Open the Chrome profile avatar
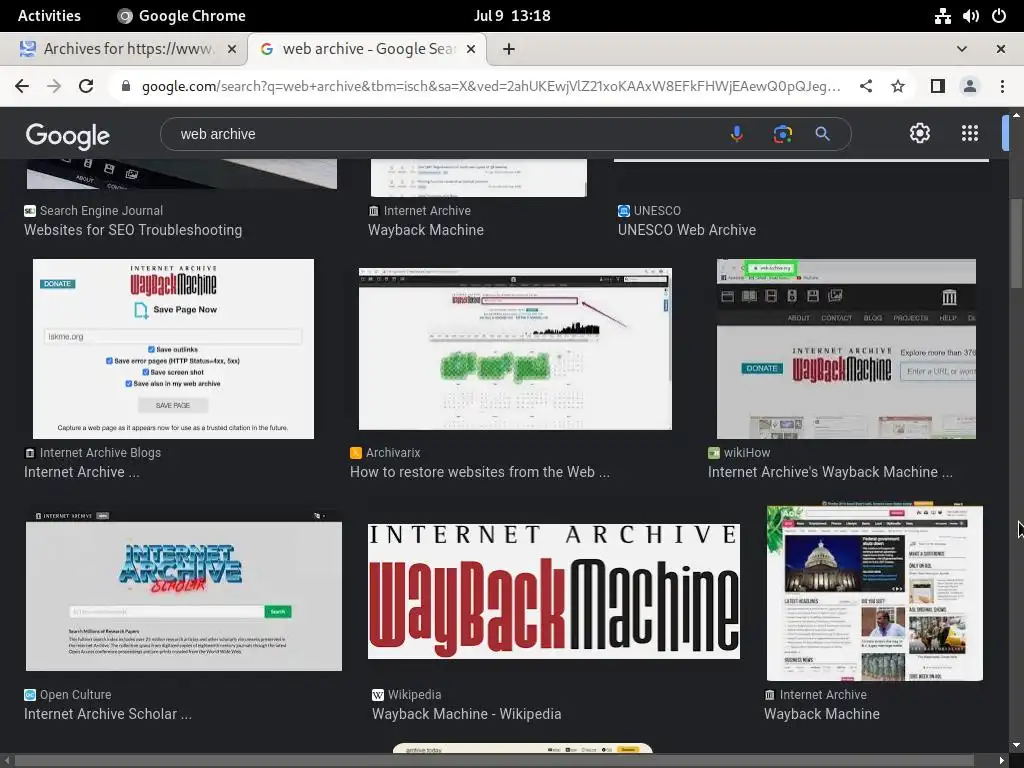The image size is (1024, 768). pyautogui.click(x=970, y=86)
